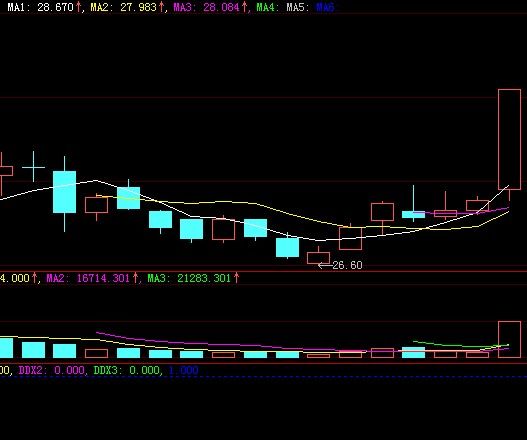The height and width of the screenshot is (440, 527).
Task: Select volume MA2: 16714.301 label
Action: click(92, 278)
